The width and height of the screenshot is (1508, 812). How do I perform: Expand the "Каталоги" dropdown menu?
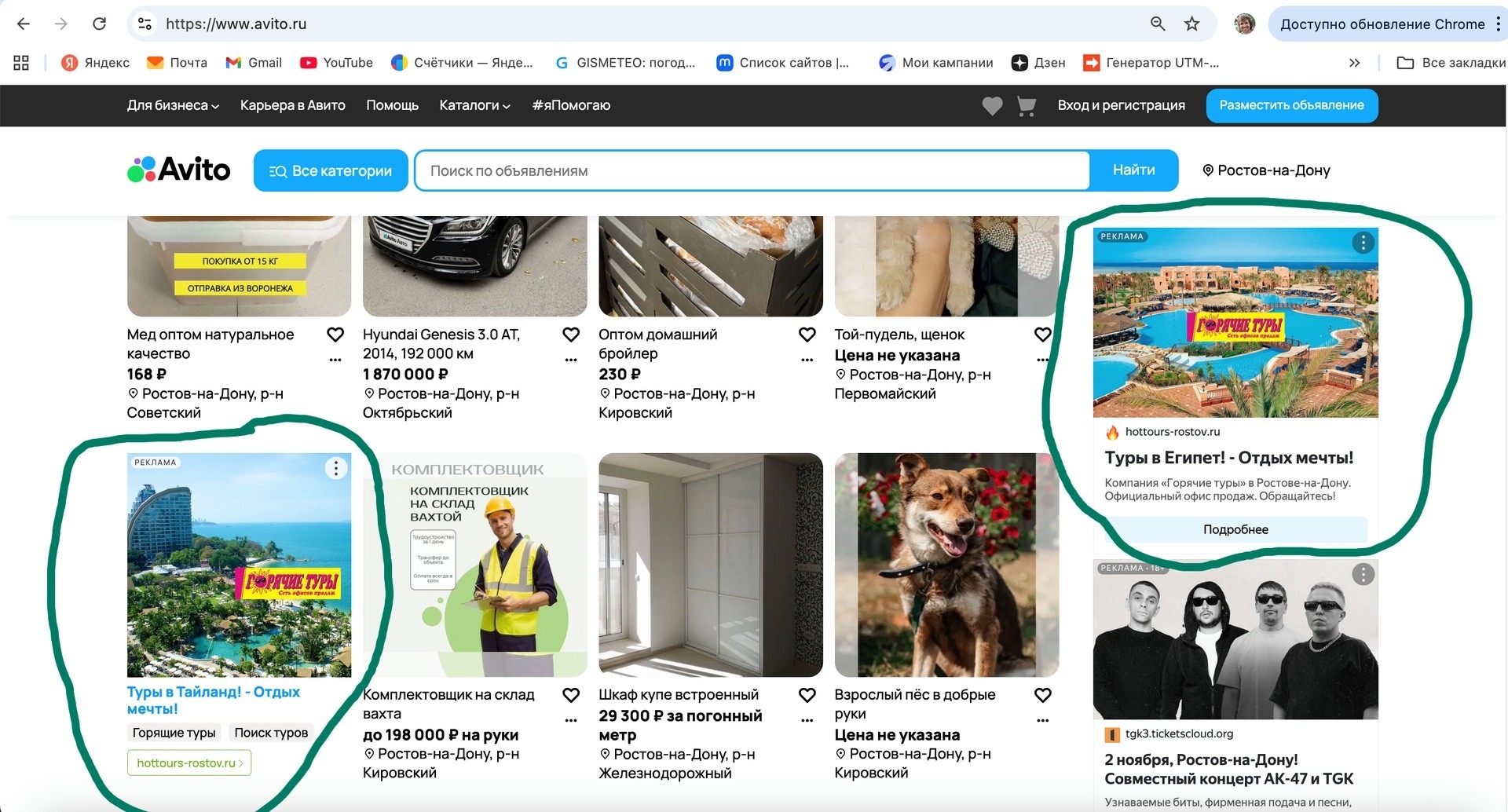(474, 105)
